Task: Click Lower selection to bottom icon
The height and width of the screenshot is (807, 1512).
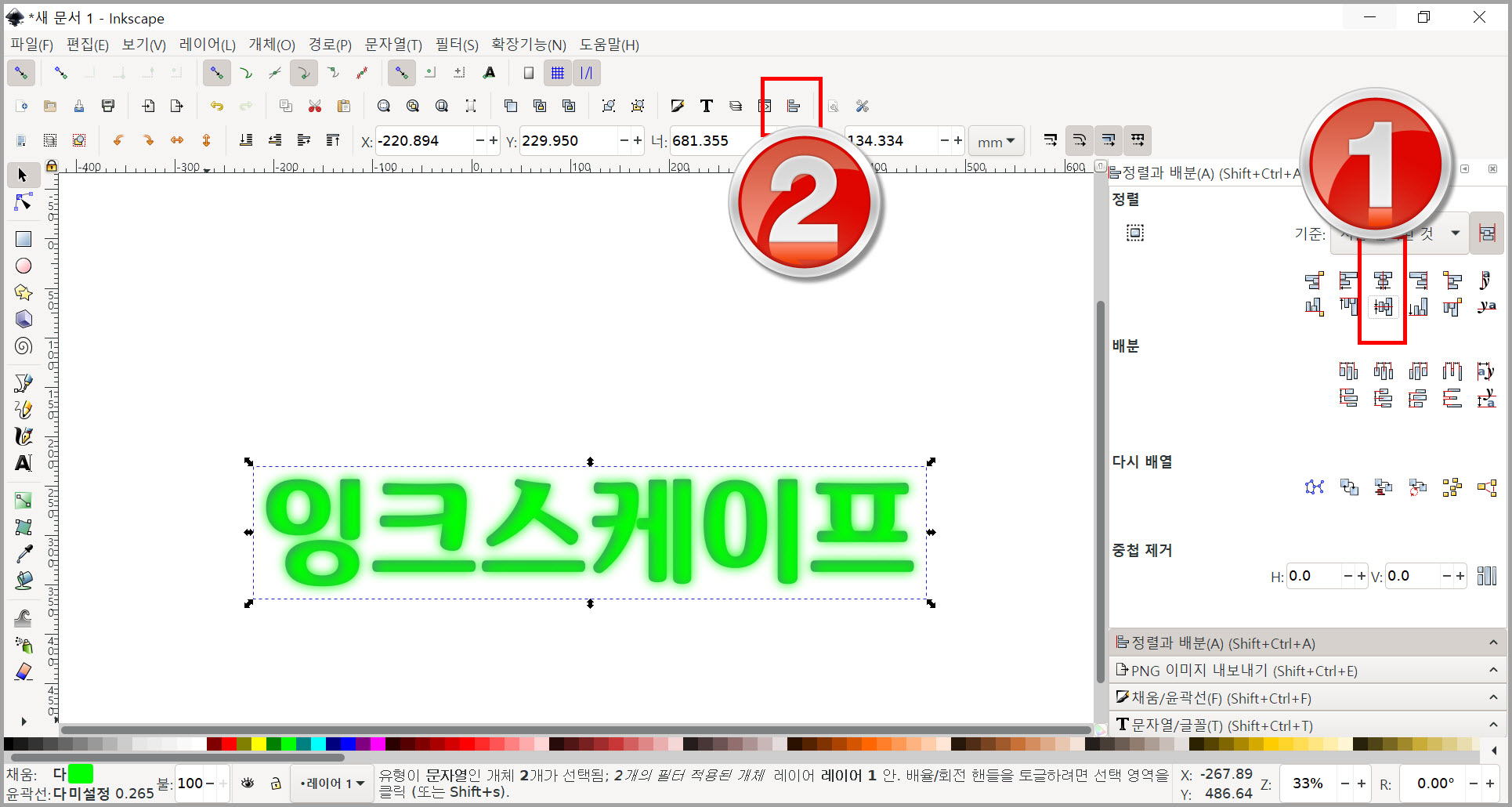Action: click(246, 140)
